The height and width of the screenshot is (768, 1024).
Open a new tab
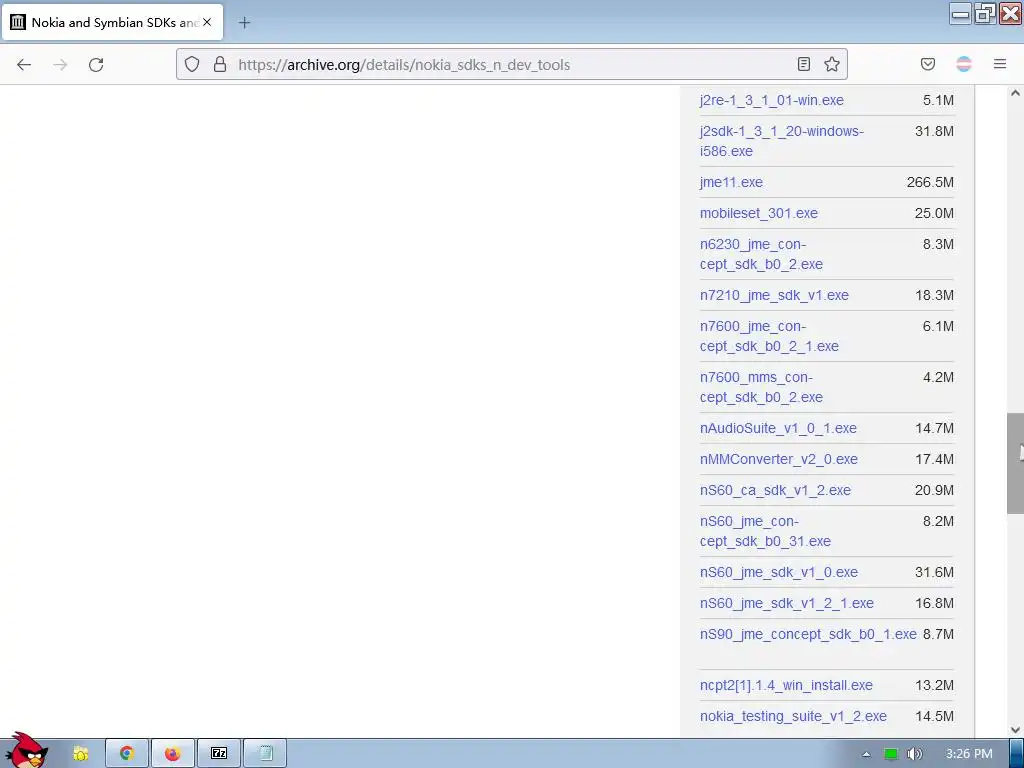point(244,23)
